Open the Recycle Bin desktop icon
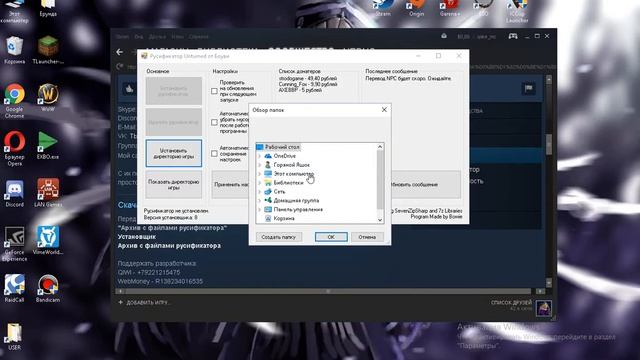Image resolution: width=640 pixels, height=360 pixels. pyautogui.click(x=15, y=50)
